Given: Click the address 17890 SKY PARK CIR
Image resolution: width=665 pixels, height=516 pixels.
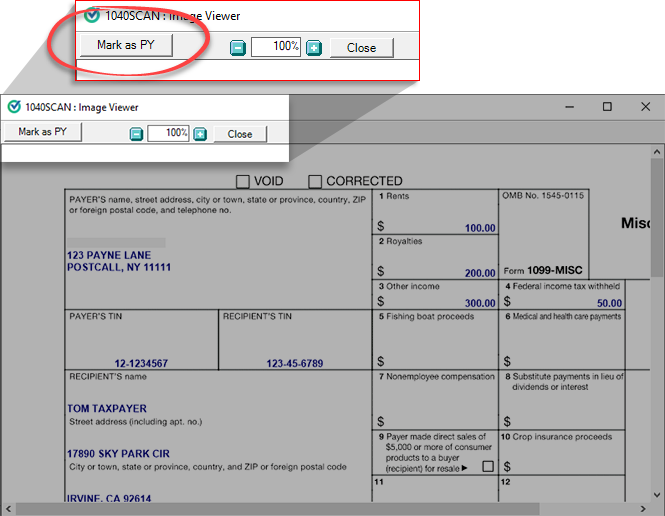Looking at the screenshot, I should 118,454.
